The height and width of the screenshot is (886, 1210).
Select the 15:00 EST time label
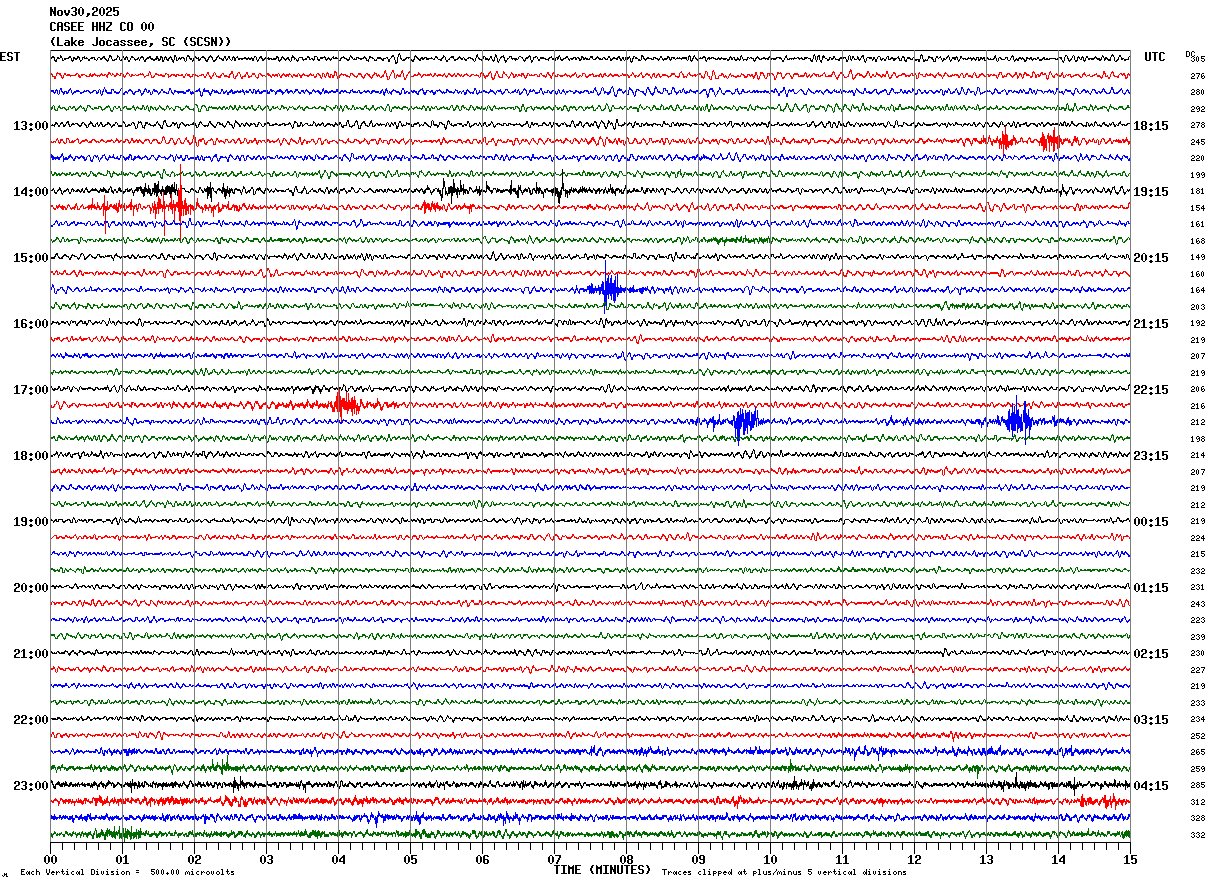[x=30, y=258]
